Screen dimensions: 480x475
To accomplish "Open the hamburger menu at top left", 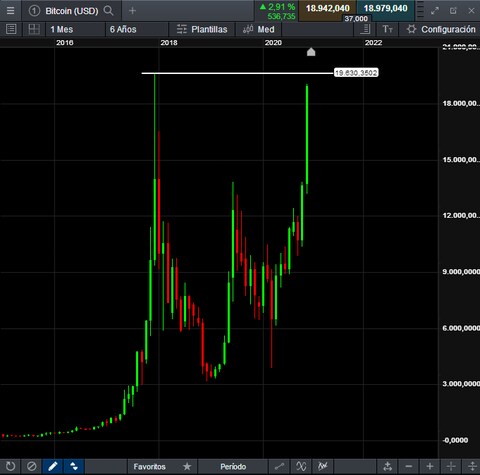I will [x=10, y=11].
